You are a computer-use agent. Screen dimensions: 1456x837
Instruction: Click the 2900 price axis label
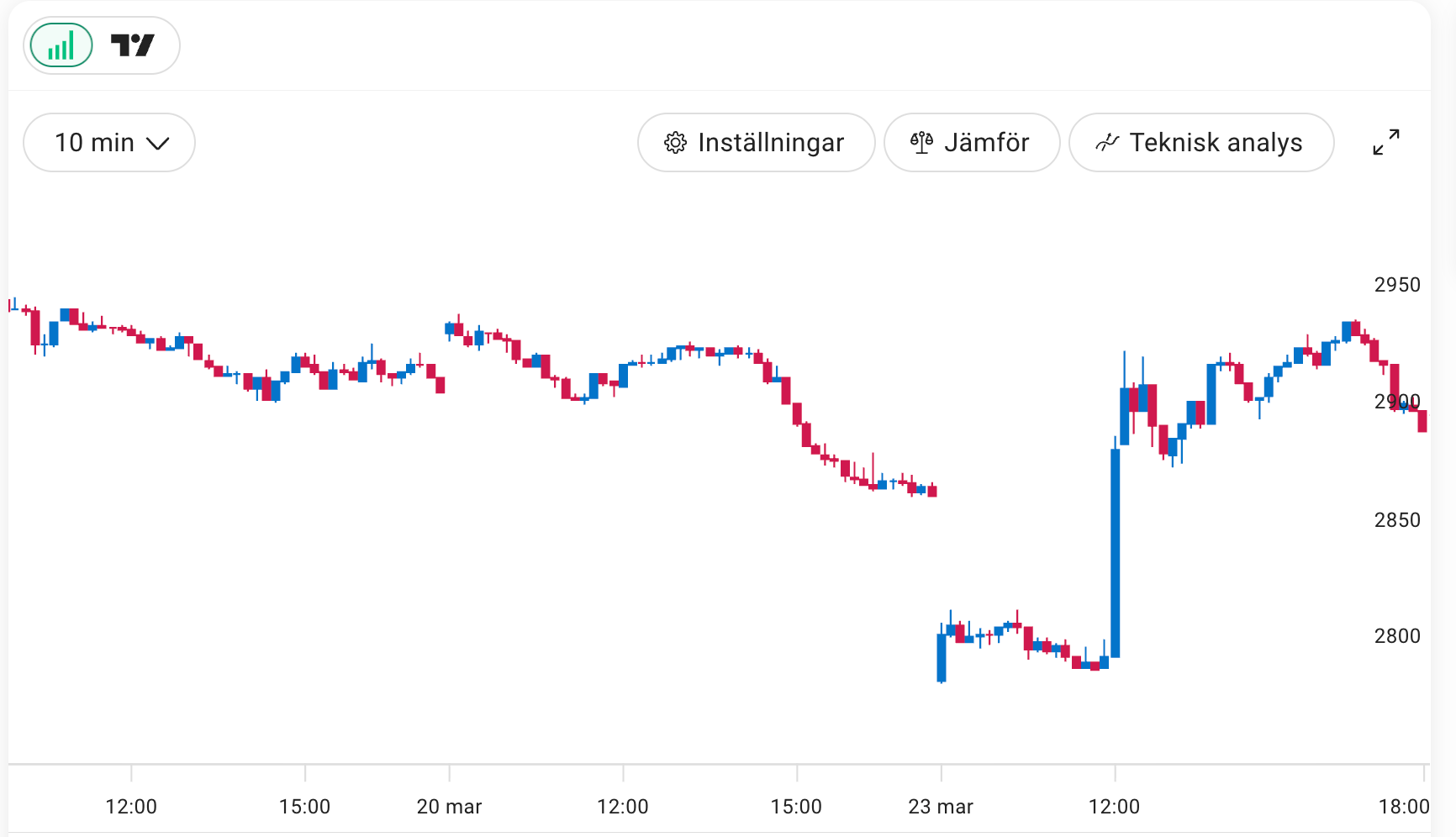[x=1396, y=402]
